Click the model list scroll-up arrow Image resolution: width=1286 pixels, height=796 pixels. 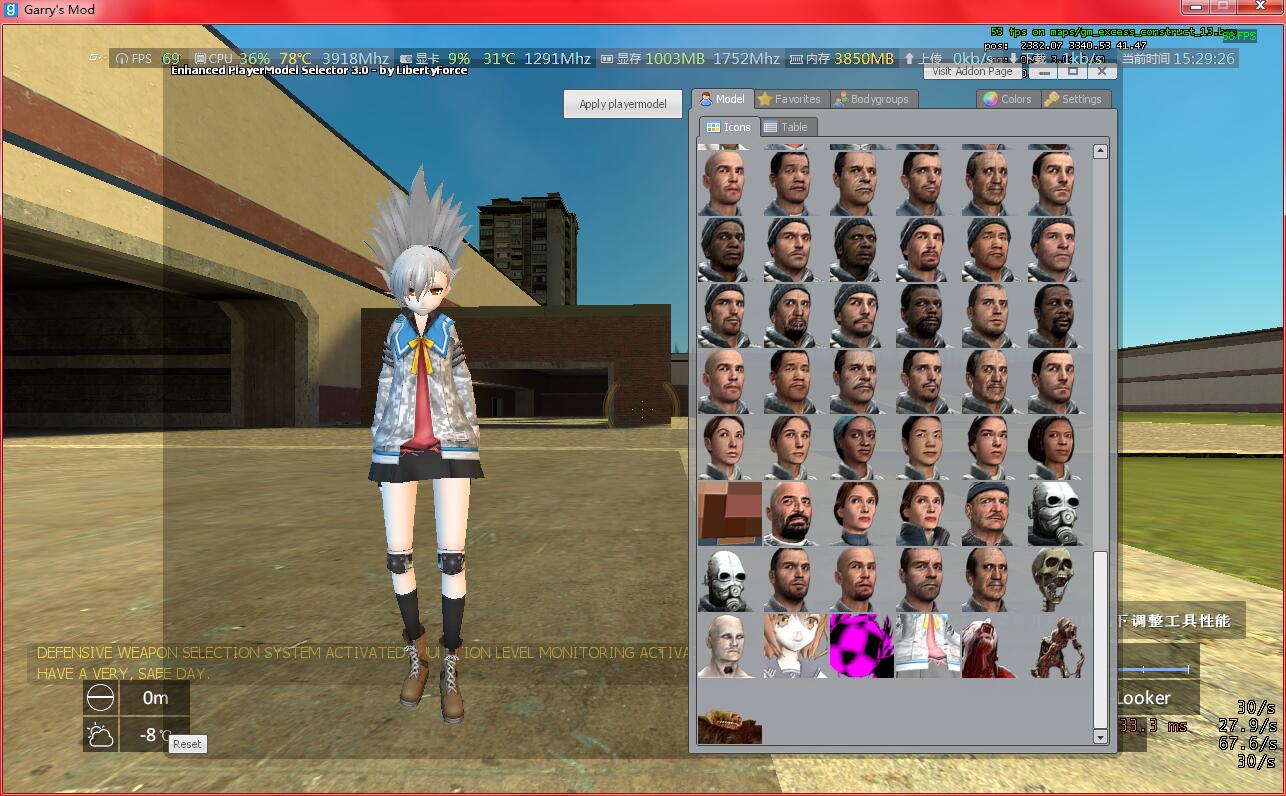[1100, 151]
